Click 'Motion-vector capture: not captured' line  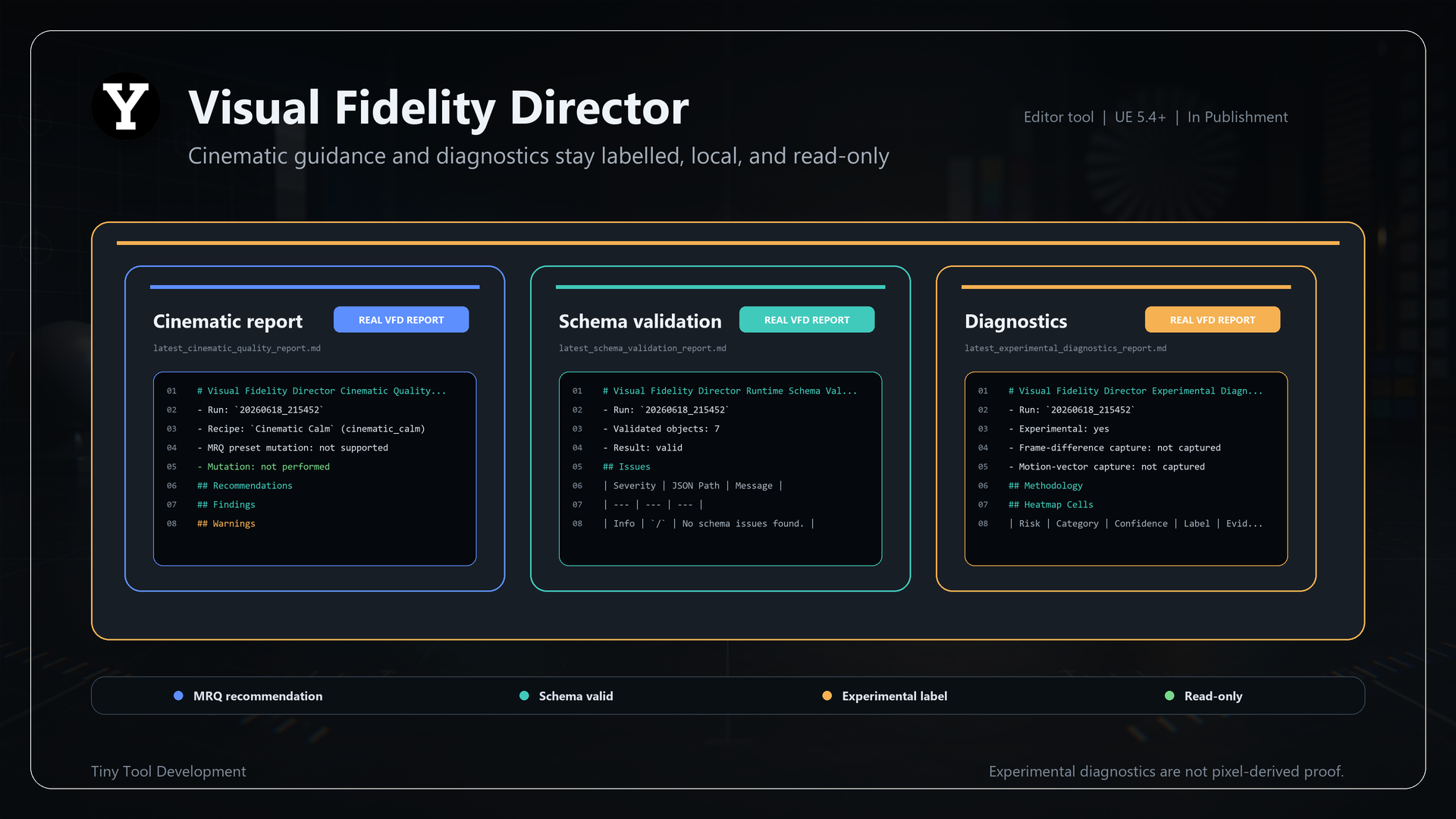(1106, 467)
